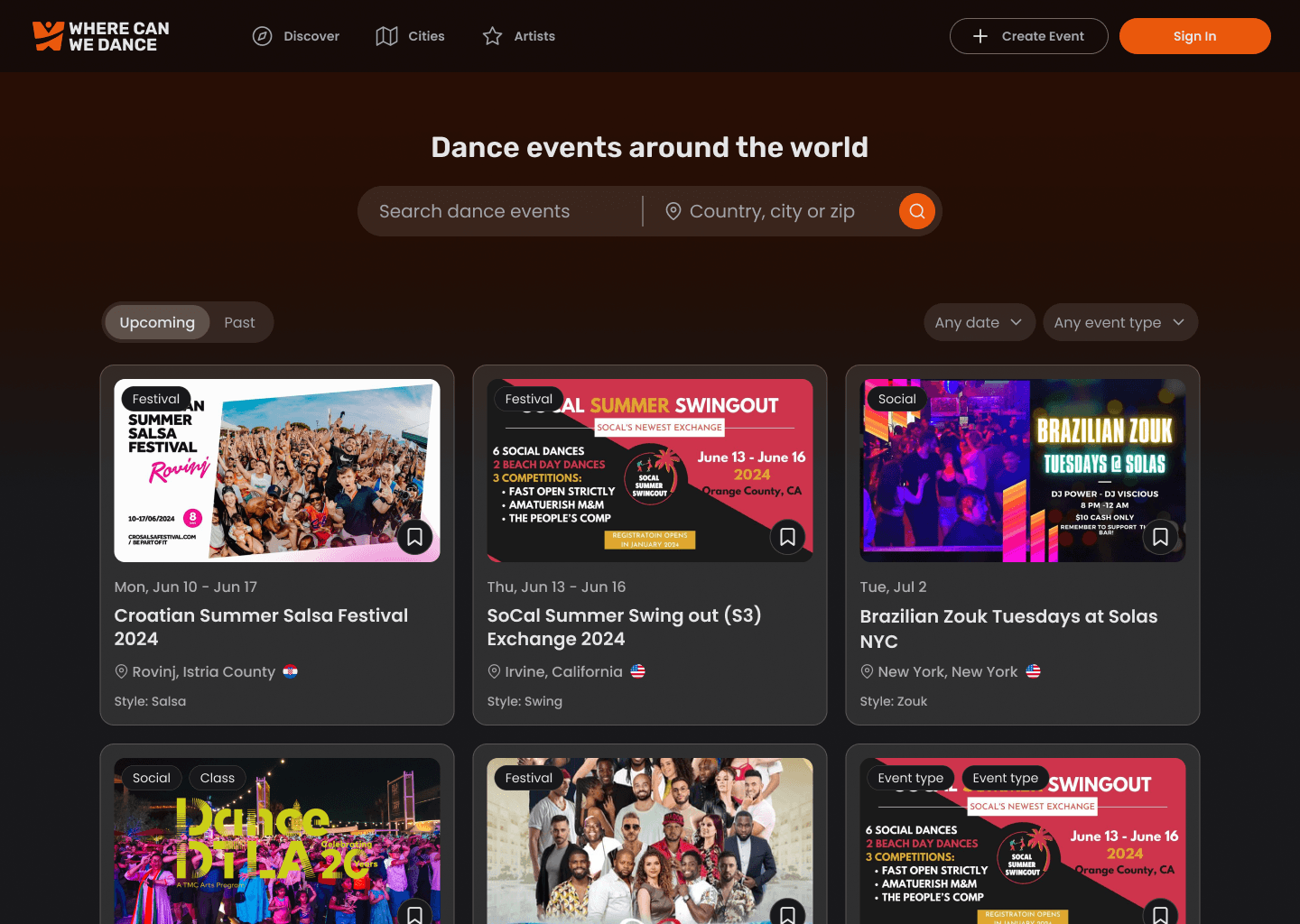Open the Artists navigation item
1300x924 pixels.
[519, 36]
